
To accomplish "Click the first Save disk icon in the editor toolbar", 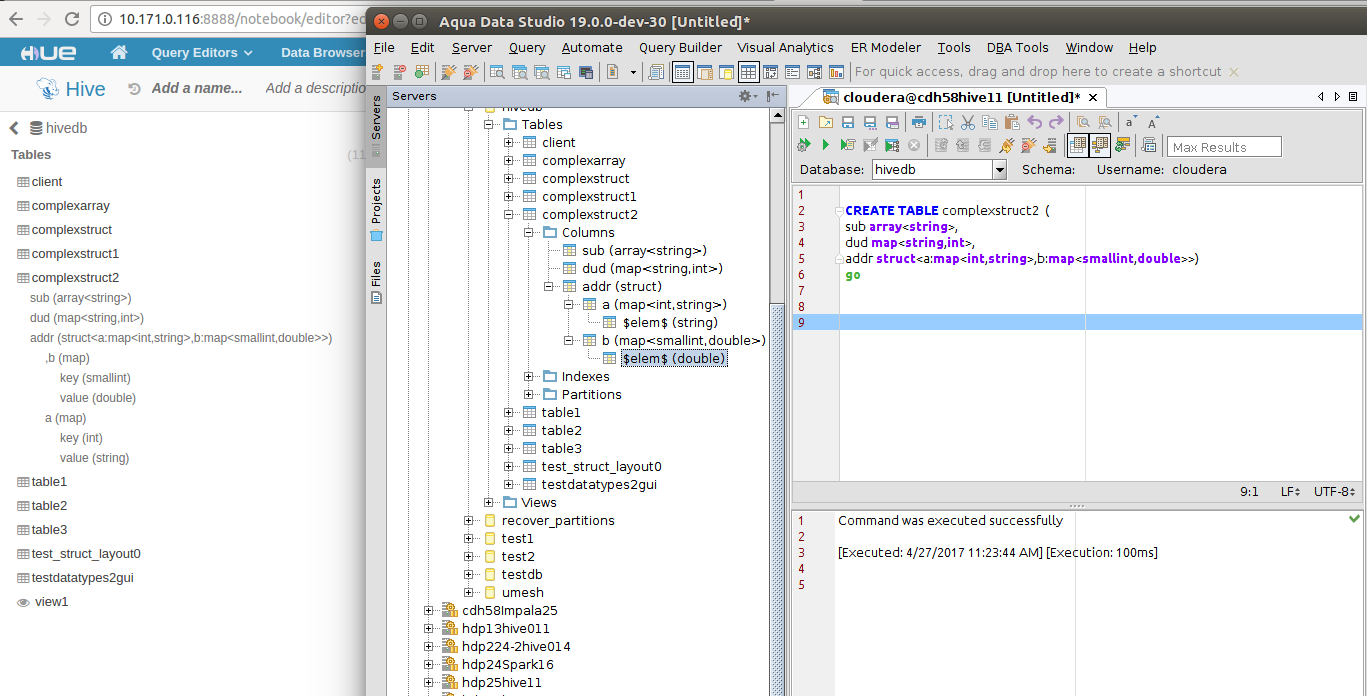I will (847, 122).
